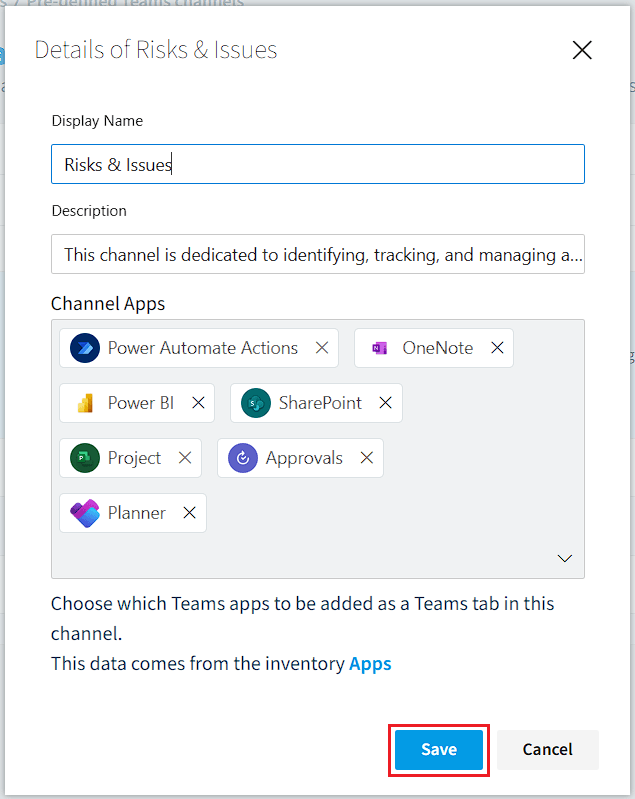The image size is (635, 799).
Task: Remove the OneNote app chip
Action: [497, 348]
